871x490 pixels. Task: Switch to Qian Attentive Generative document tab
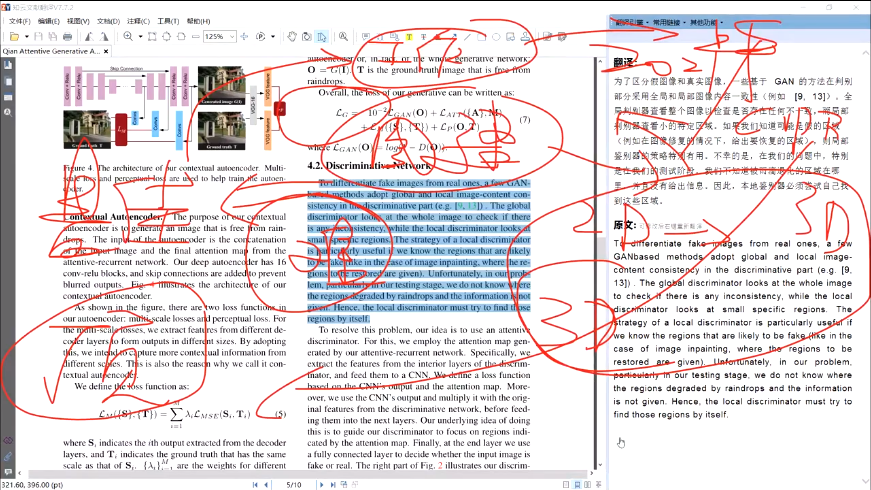(52, 51)
